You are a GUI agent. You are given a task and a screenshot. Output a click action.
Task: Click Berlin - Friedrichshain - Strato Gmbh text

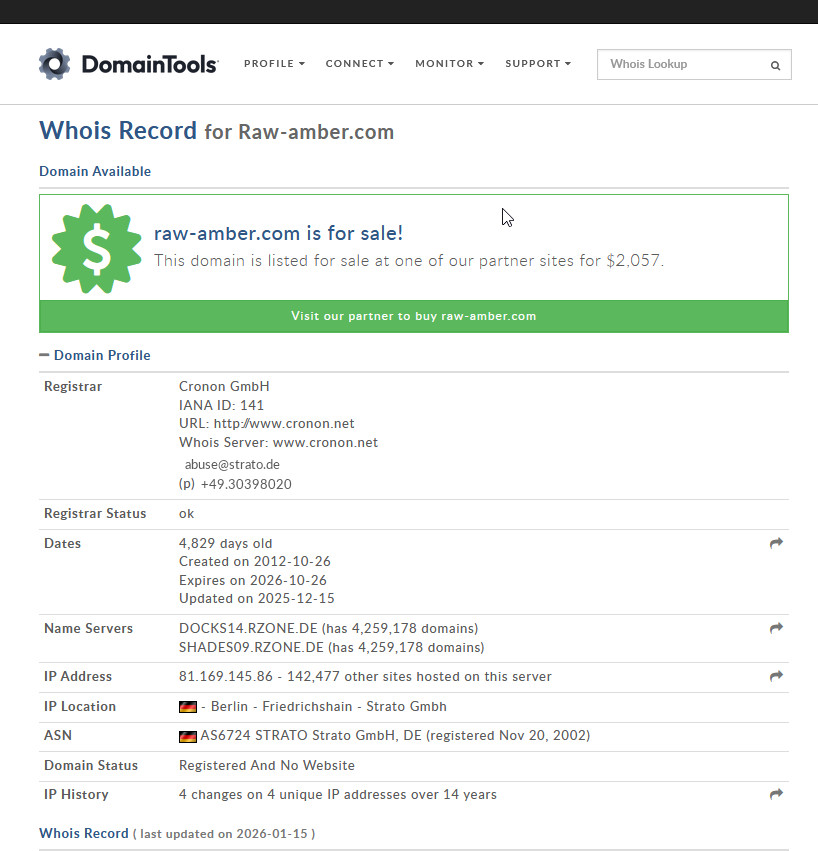pos(328,706)
